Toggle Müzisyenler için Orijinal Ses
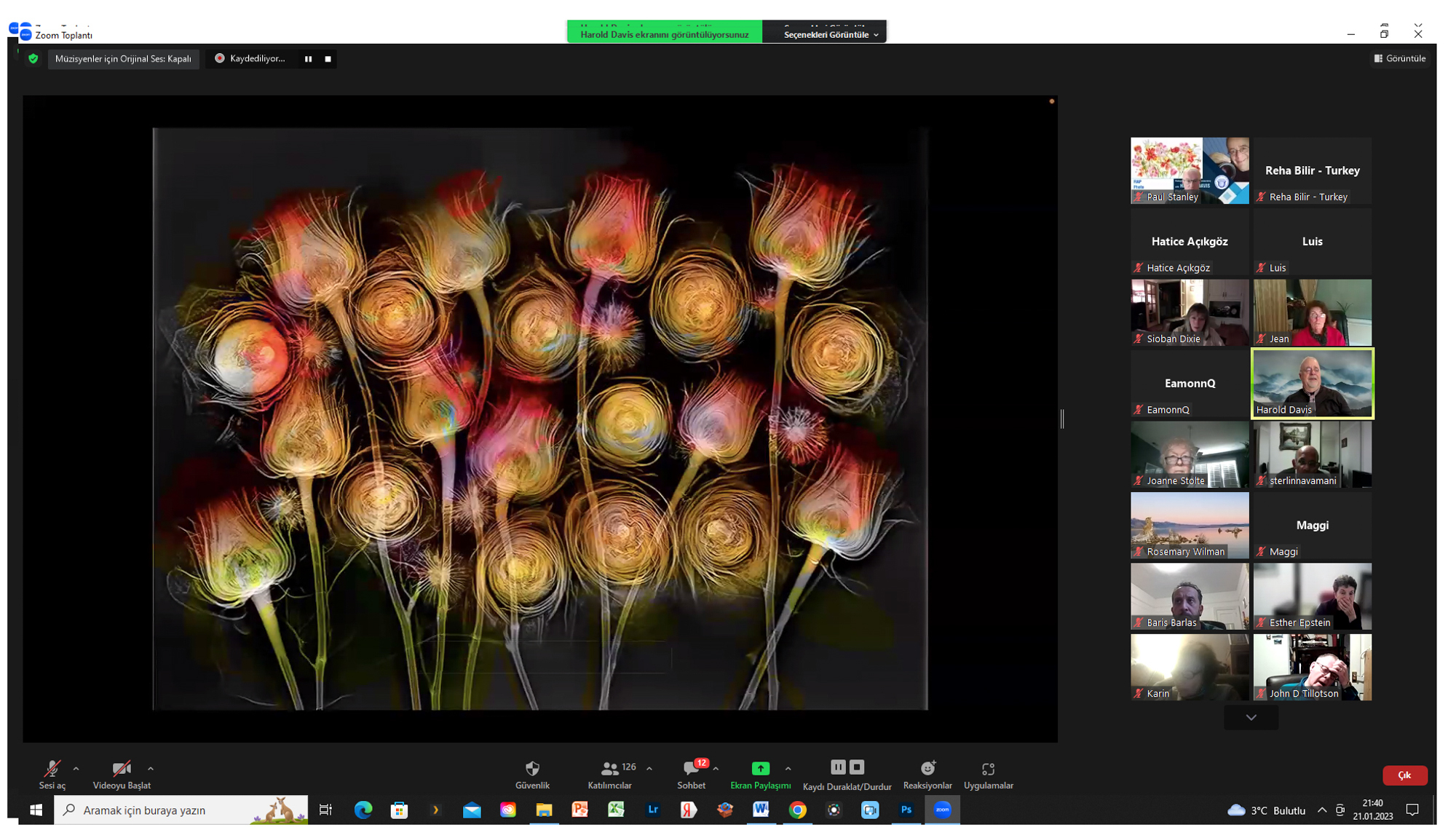1456x838 pixels. tap(123, 59)
